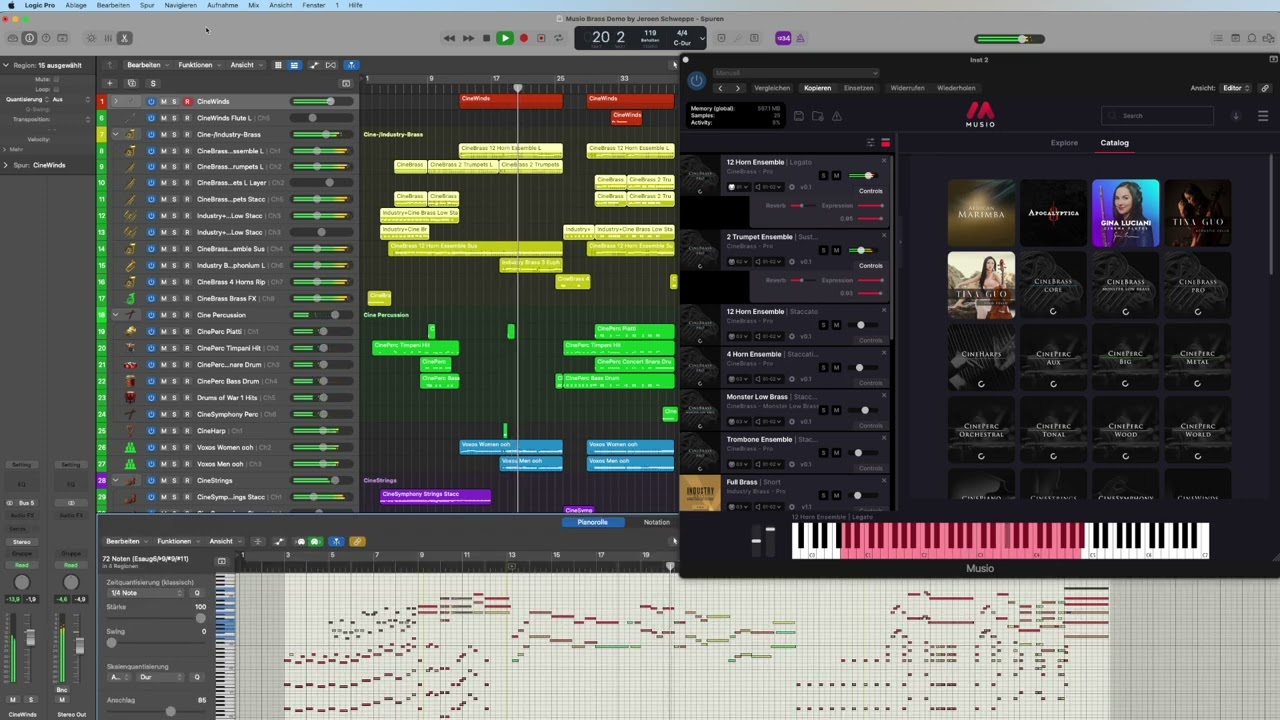Open the tracks area Funktionen dropdown

(x=198, y=65)
